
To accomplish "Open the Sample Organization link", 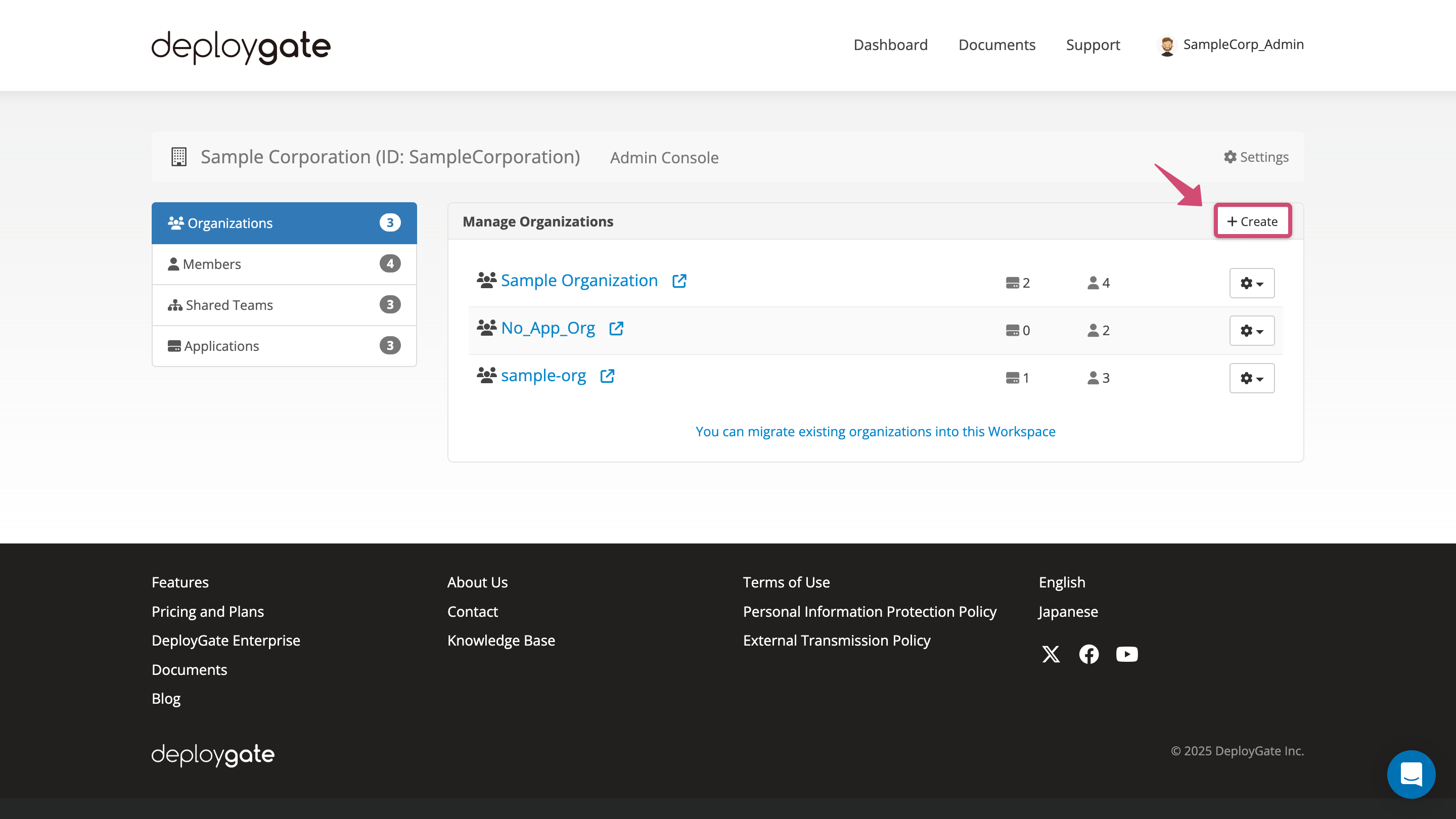I will click(x=579, y=281).
